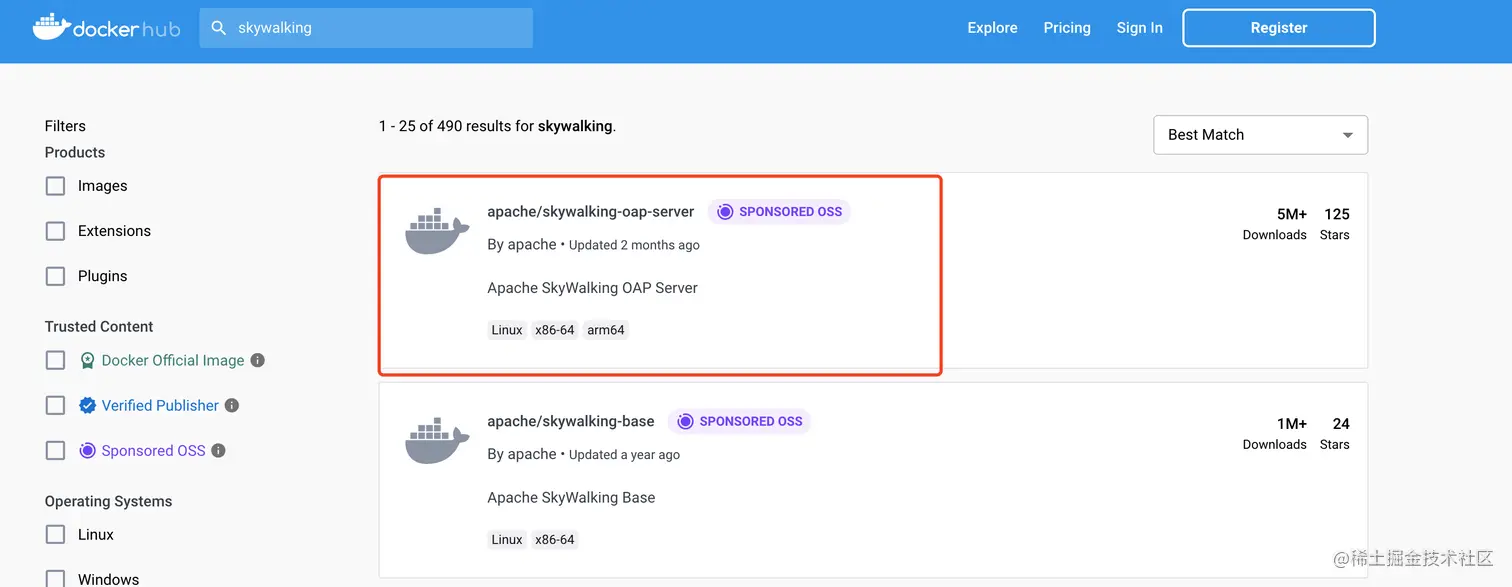Click whale image icon for skywalking-oap-server
This screenshot has height=587, width=1512.
[x=437, y=232]
